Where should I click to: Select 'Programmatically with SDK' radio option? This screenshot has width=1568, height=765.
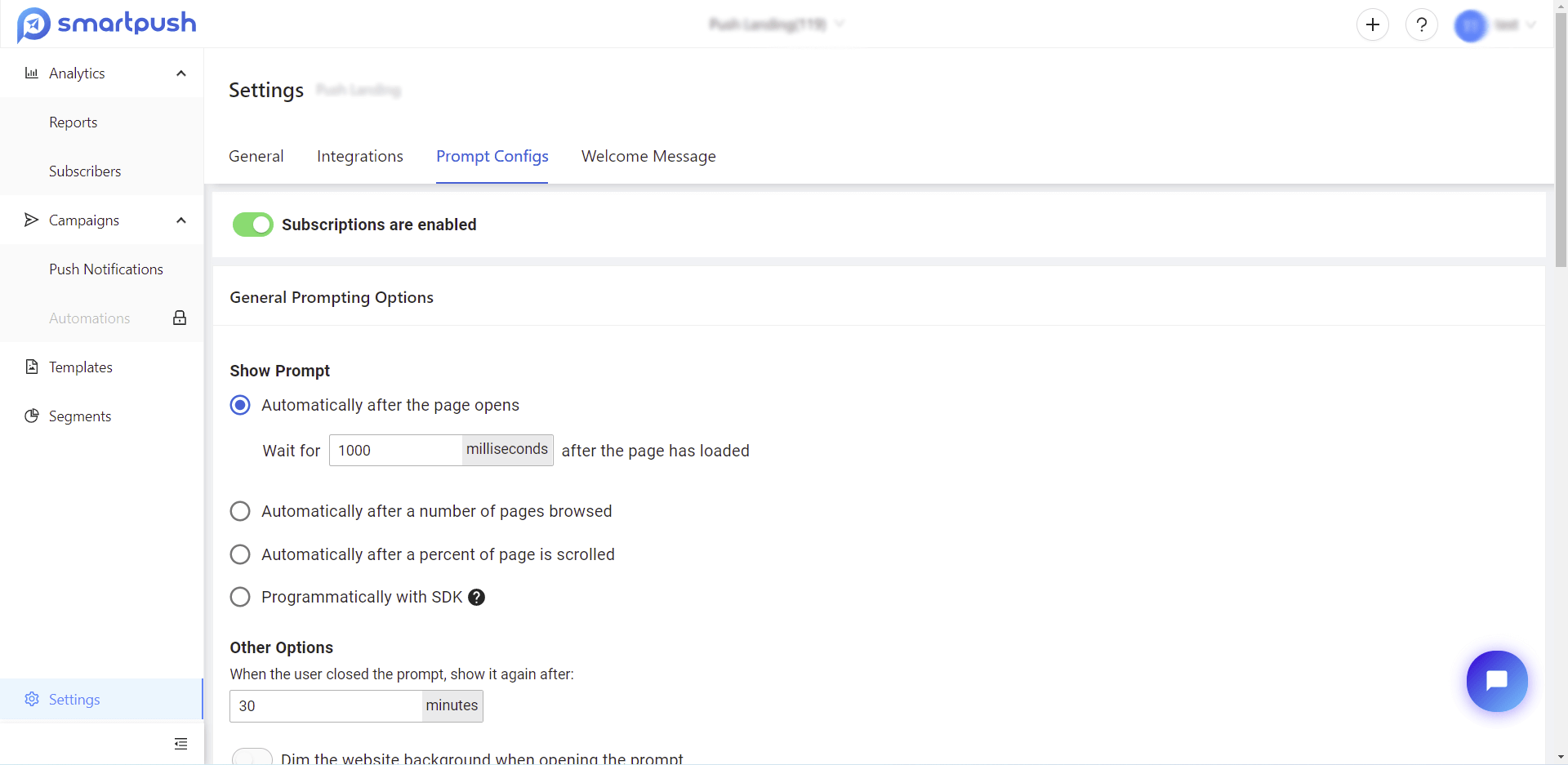[x=240, y=597]
